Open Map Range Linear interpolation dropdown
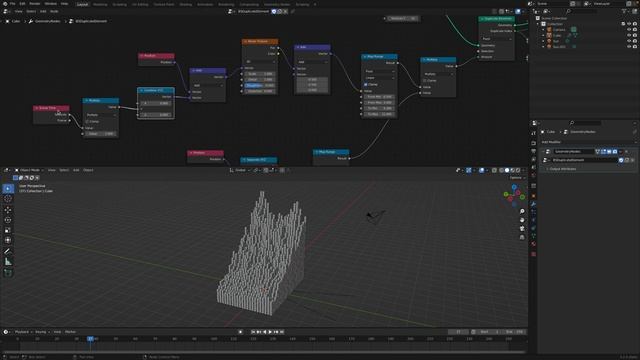Viewport: 640px width, 360px height. click(x=379, y=78)
